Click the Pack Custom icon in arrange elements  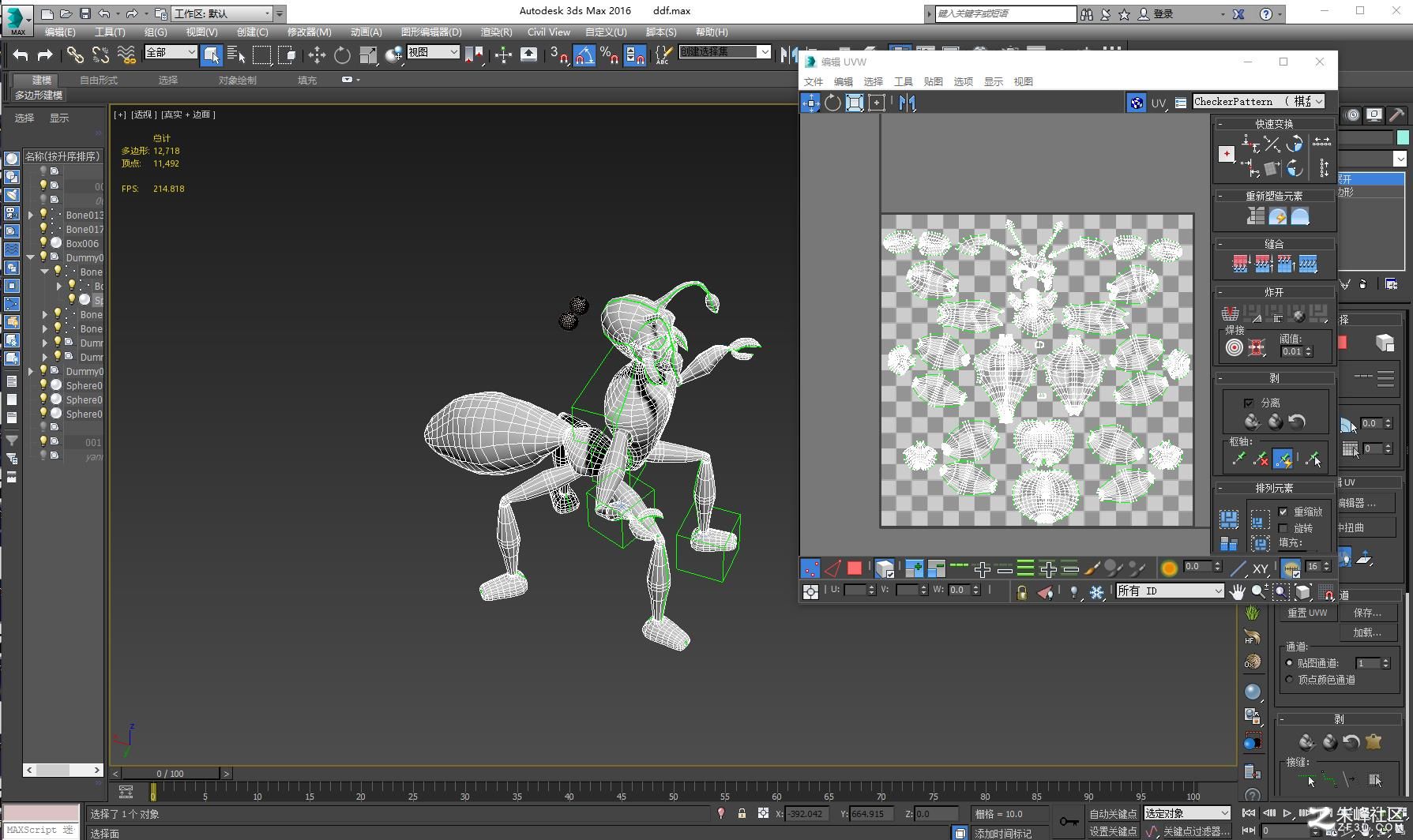[1228, 519]
